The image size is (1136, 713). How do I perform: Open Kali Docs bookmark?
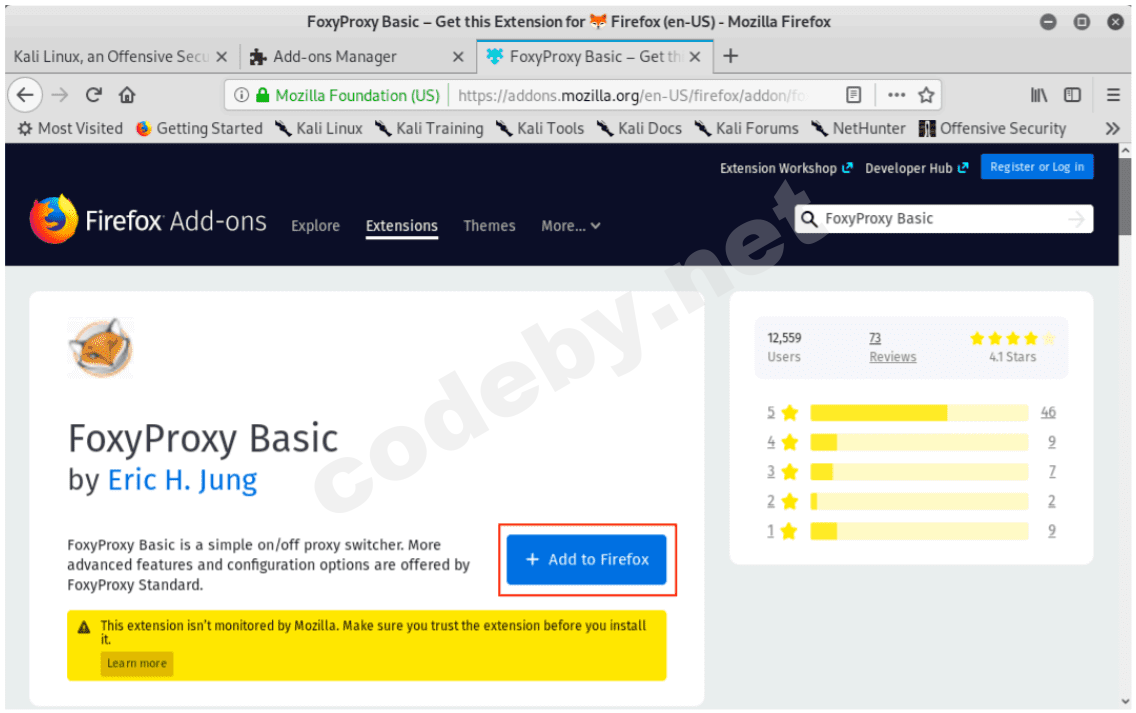639,128
